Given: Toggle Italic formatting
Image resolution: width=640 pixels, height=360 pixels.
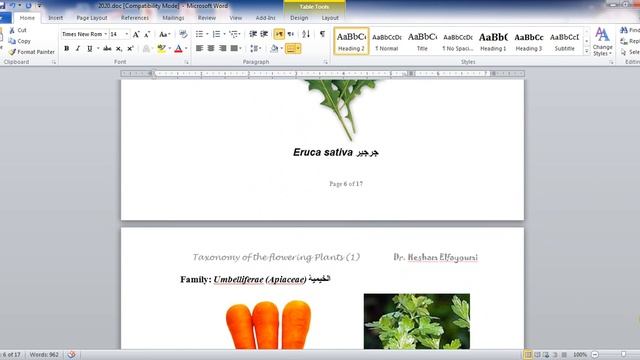Looking at the screenshot, I should click(x=78, y=49).
